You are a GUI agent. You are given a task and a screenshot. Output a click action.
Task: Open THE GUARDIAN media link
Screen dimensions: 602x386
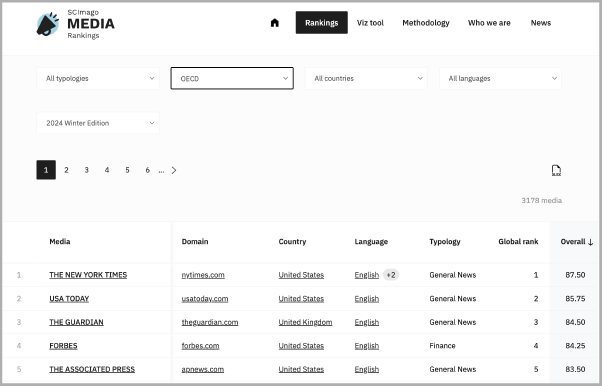click(76, 322)
